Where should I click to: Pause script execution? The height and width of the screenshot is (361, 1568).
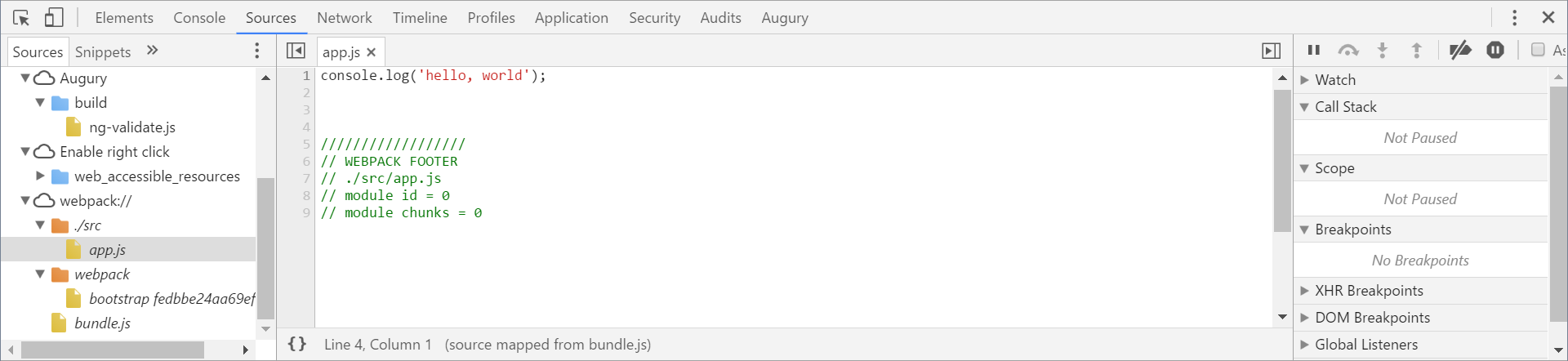point(1314,50)
